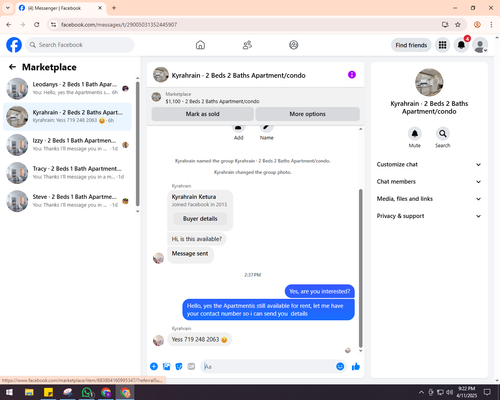The image size is (500, 400).
Task: Click the "Yess 719 248 2063" message
Action: tap(199, 339)
